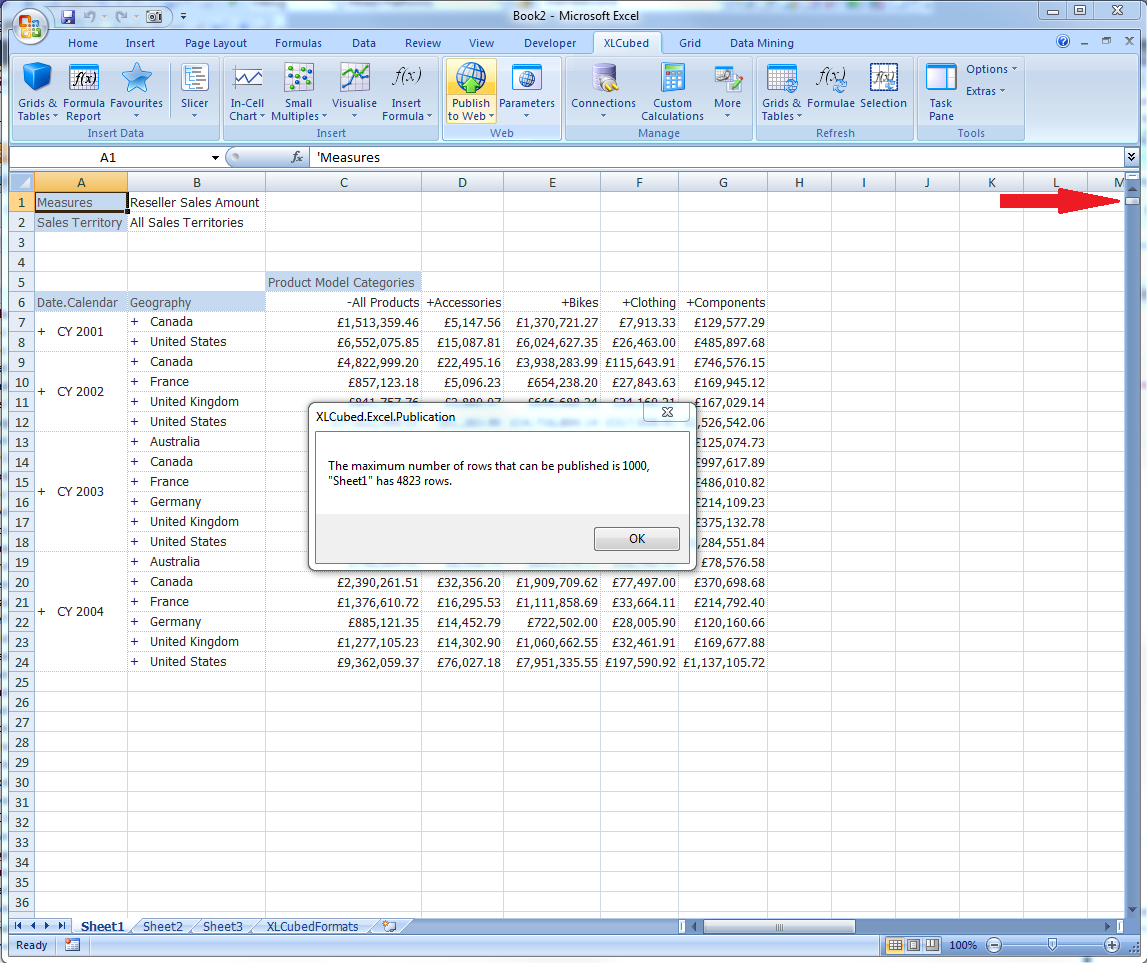Open the Insert Formula tool
Viewport: 1147px width, 963px height.
pos(407,91)
